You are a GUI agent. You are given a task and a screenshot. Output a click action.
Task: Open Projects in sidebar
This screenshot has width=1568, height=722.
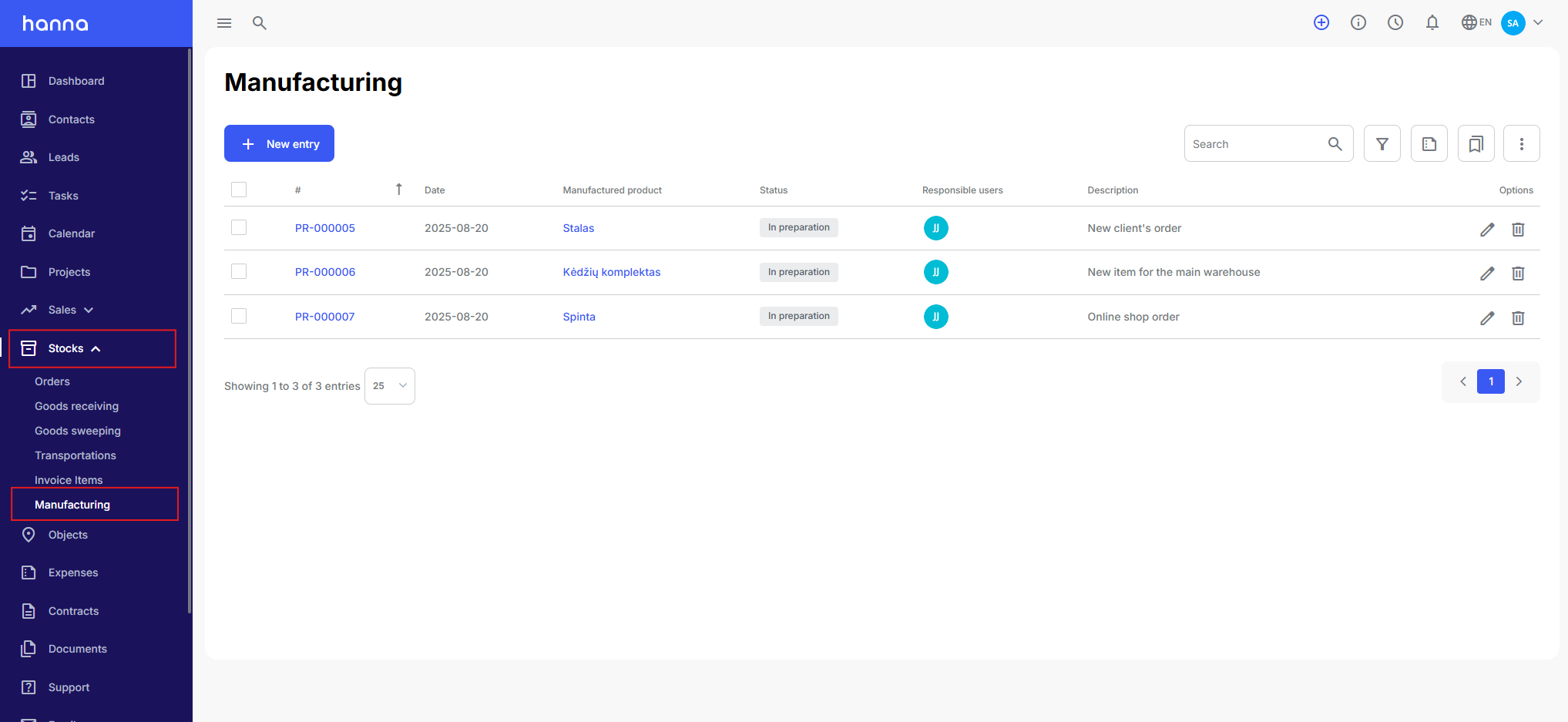(x=69, y=272)
